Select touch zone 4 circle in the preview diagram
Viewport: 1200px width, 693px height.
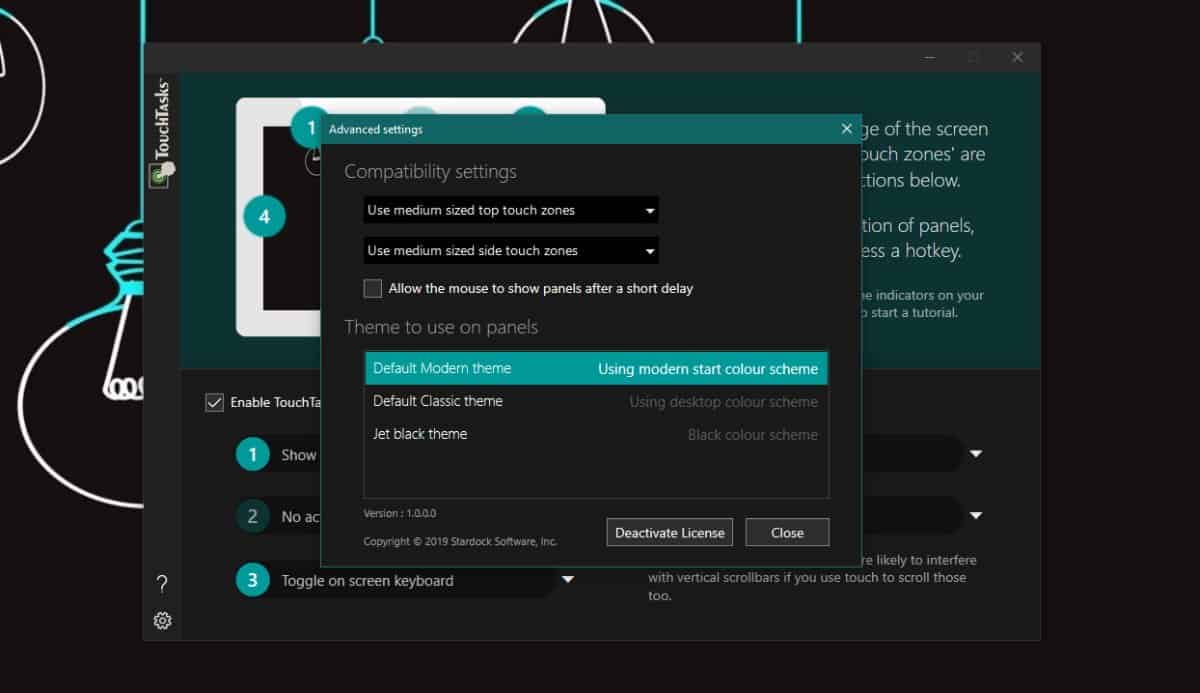pyautogui.click(x=263, y=215)
